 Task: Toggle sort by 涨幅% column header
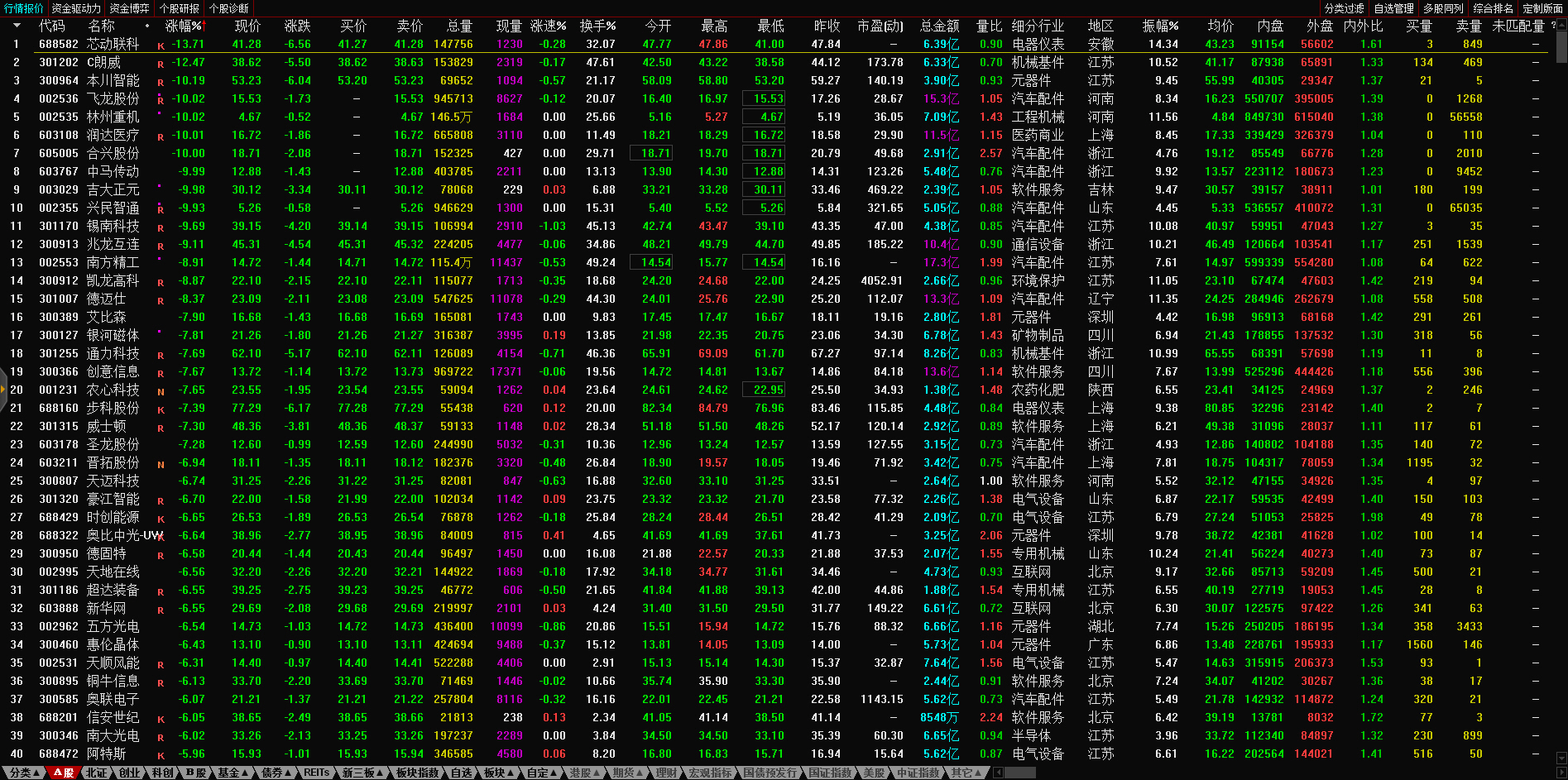coord(184,26)
